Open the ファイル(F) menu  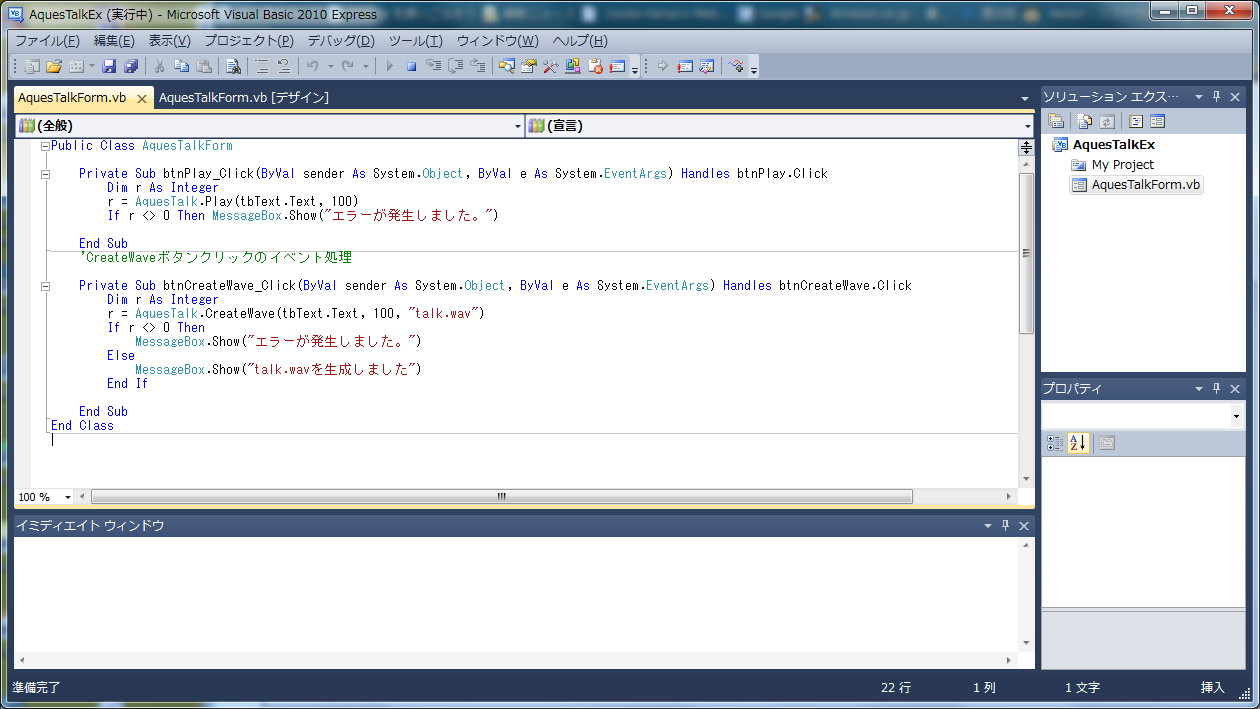(47, 41)
